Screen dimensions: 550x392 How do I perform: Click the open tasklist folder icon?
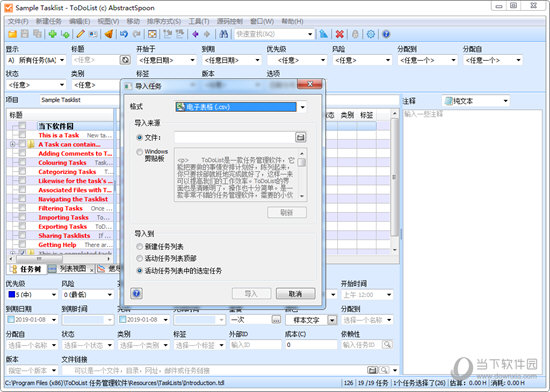[13, 34]
